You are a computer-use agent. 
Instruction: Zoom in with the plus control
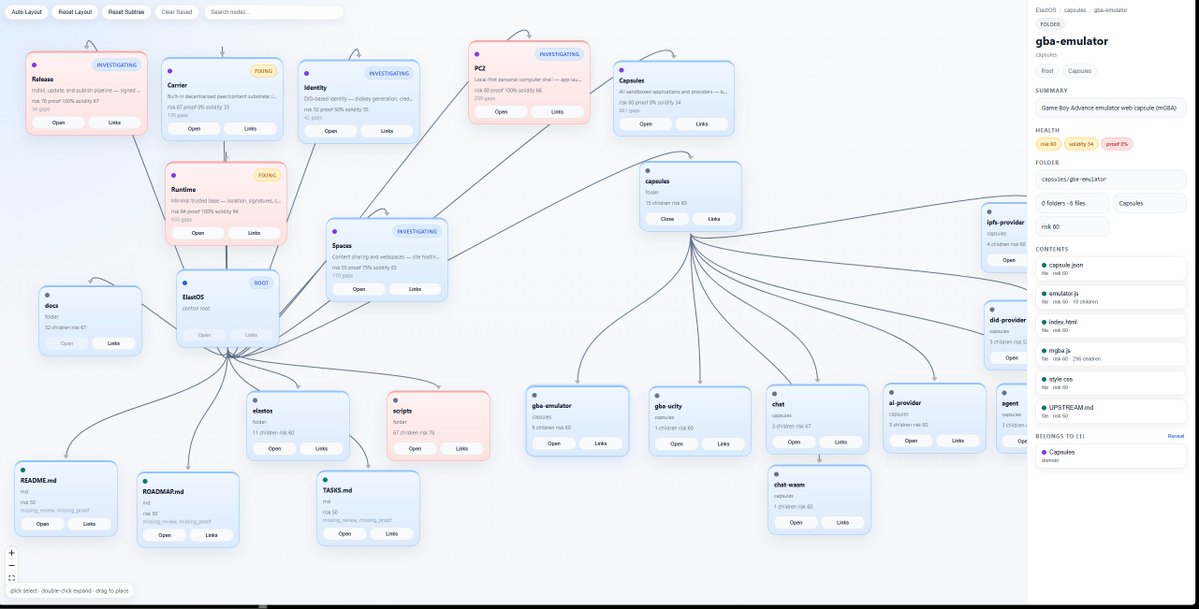pyautogui.click(x=11, y=552)
